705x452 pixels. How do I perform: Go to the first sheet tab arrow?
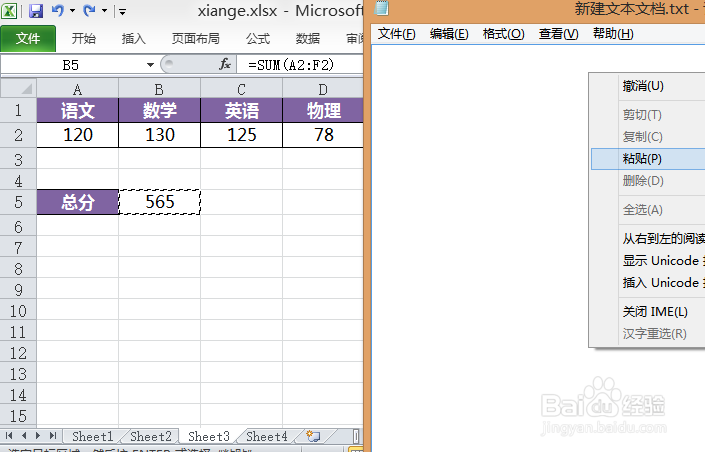pyautogui.click(x=9, y=435)
